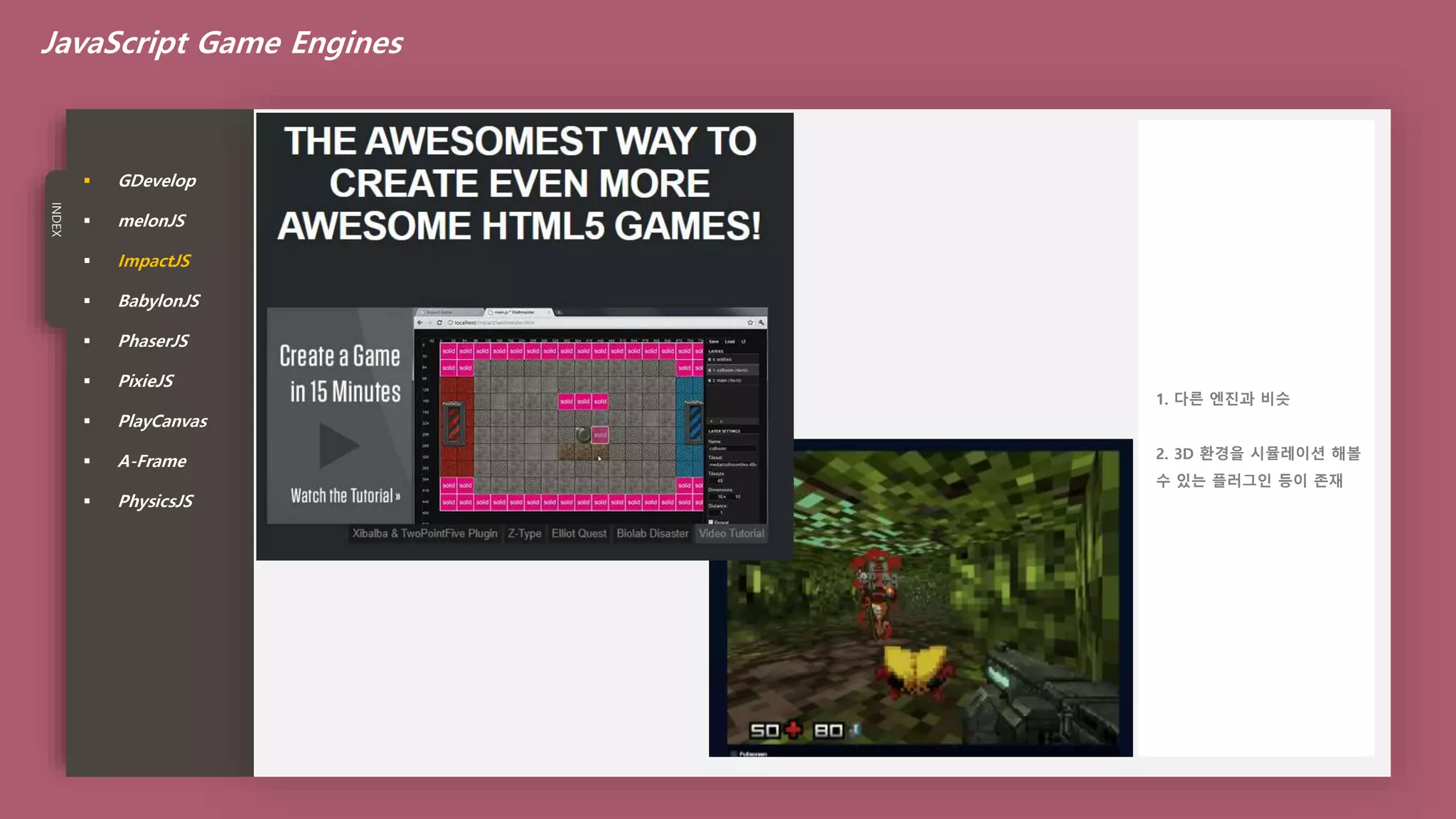Choose PlayCanvas from the index
The width and height of the screenshot is (1456, 819).
(x=162, y=421)
